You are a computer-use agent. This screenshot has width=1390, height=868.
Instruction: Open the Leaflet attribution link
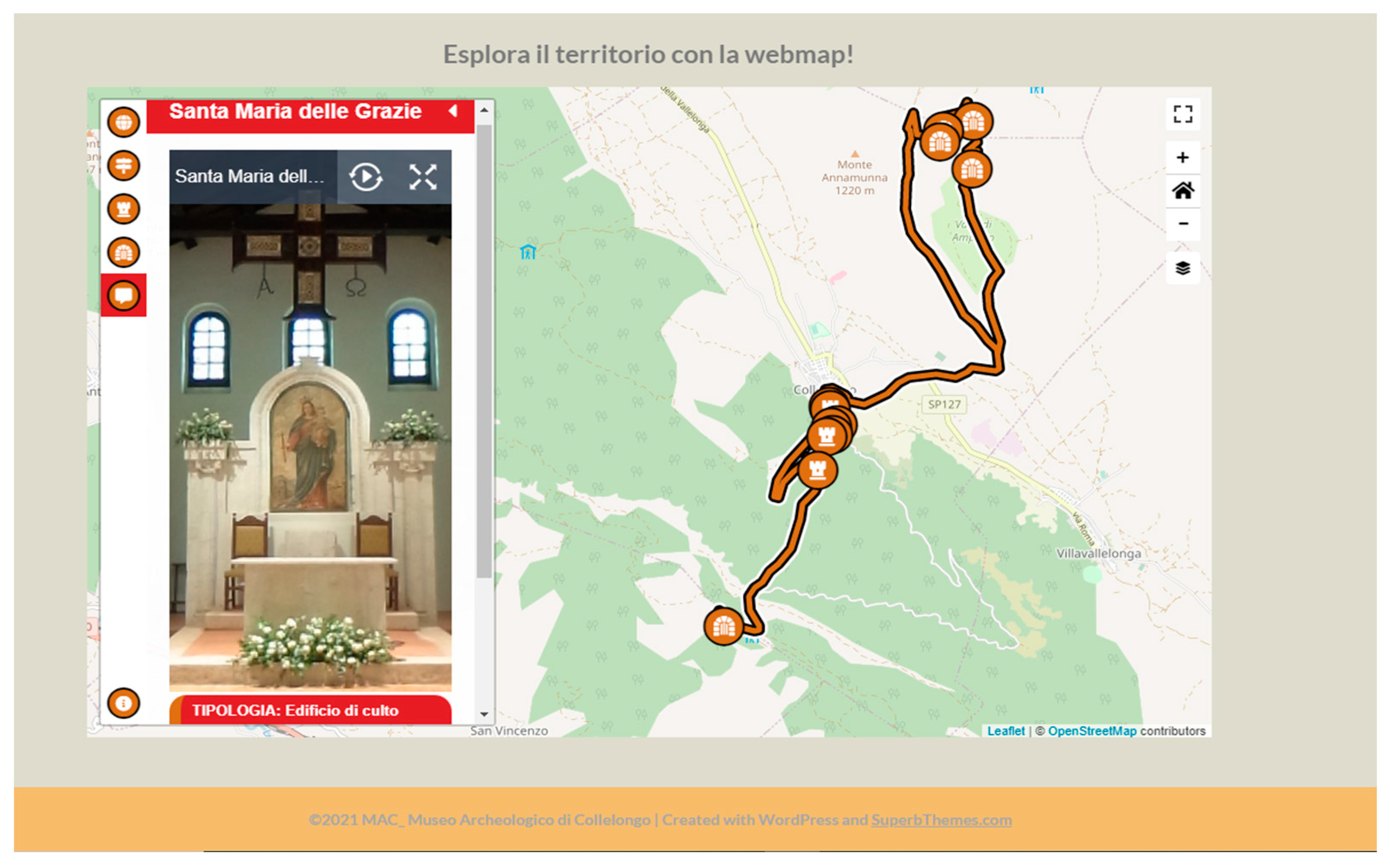click(x=1005, y=731)
